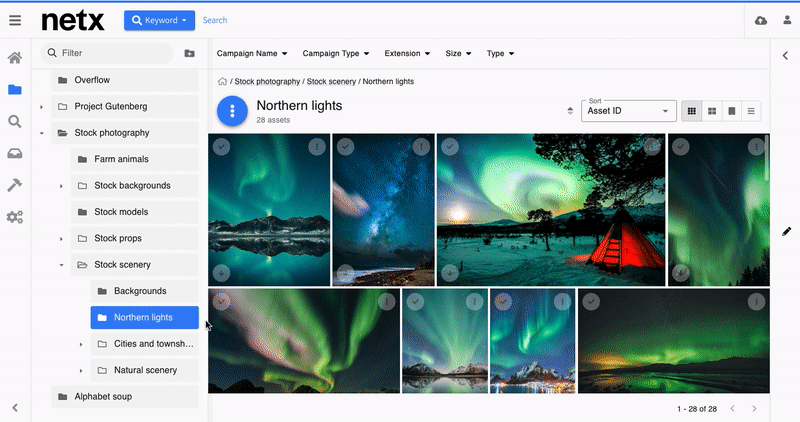The image size is (800, 422).
Task: Click the netx logo
Action: (73, 21)
